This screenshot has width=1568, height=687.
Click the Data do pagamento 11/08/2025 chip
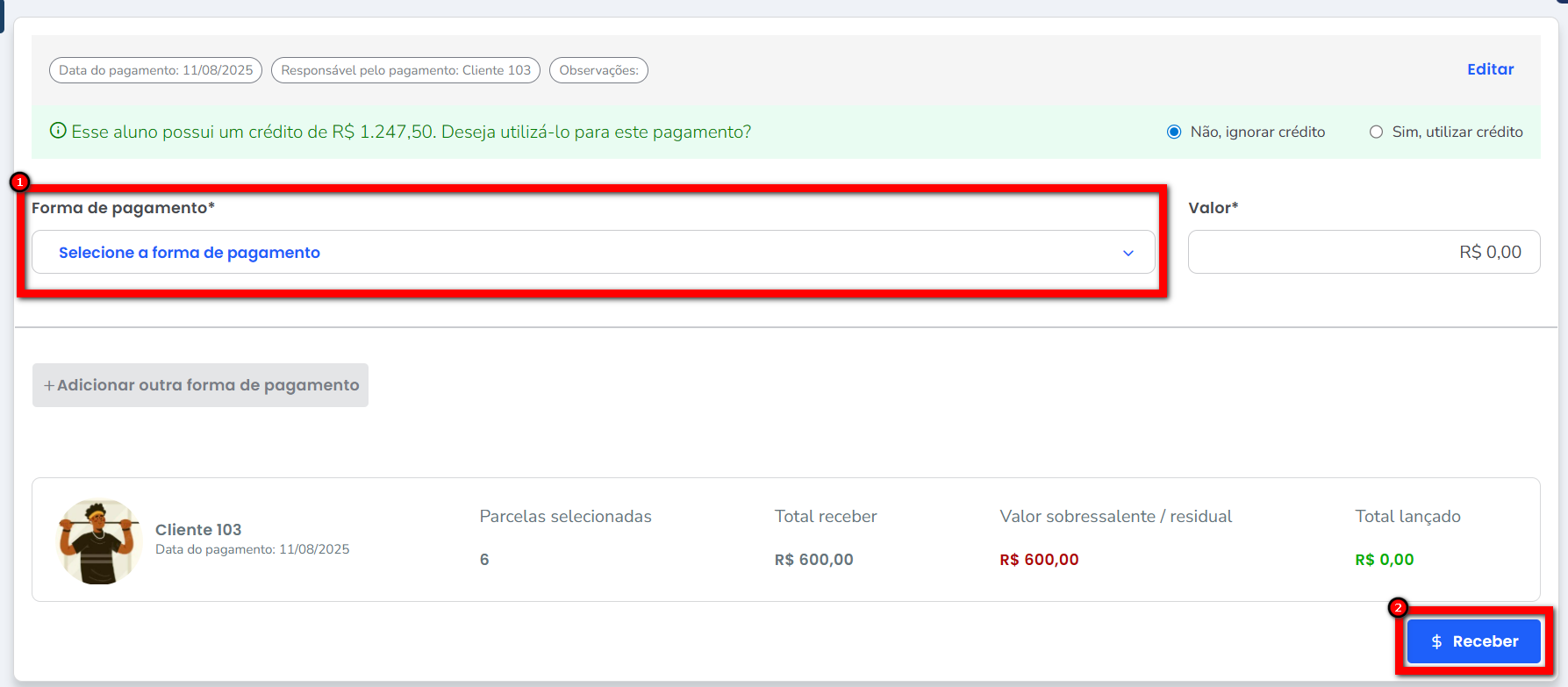pos(155,70)
